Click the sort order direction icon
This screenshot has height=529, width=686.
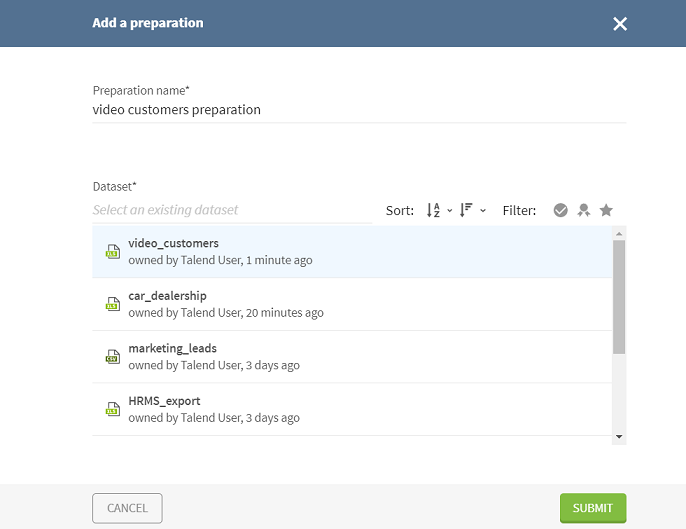pos(466,211)
